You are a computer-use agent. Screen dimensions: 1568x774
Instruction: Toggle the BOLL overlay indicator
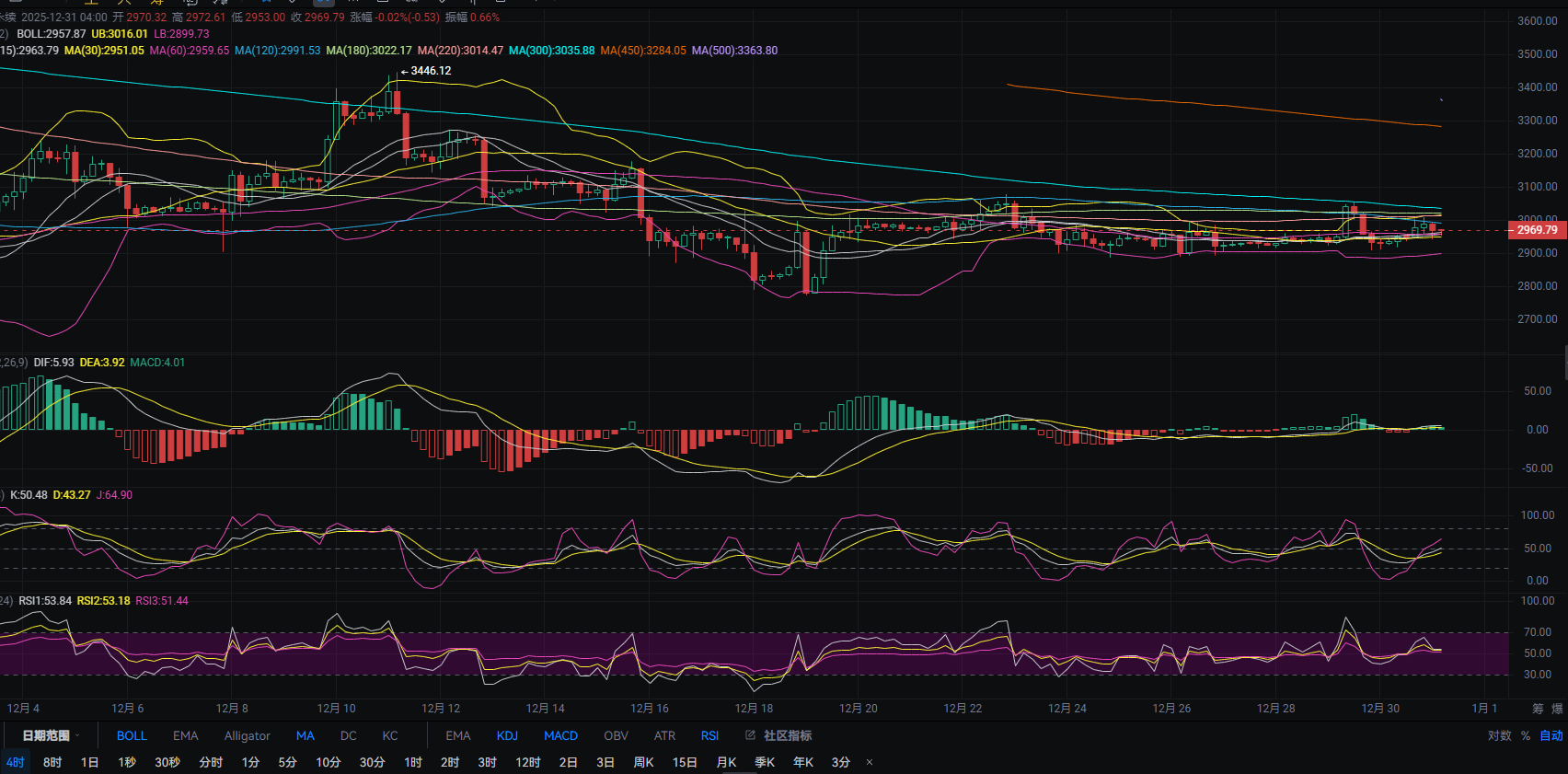pyautogui.click(x=132, y=735)
